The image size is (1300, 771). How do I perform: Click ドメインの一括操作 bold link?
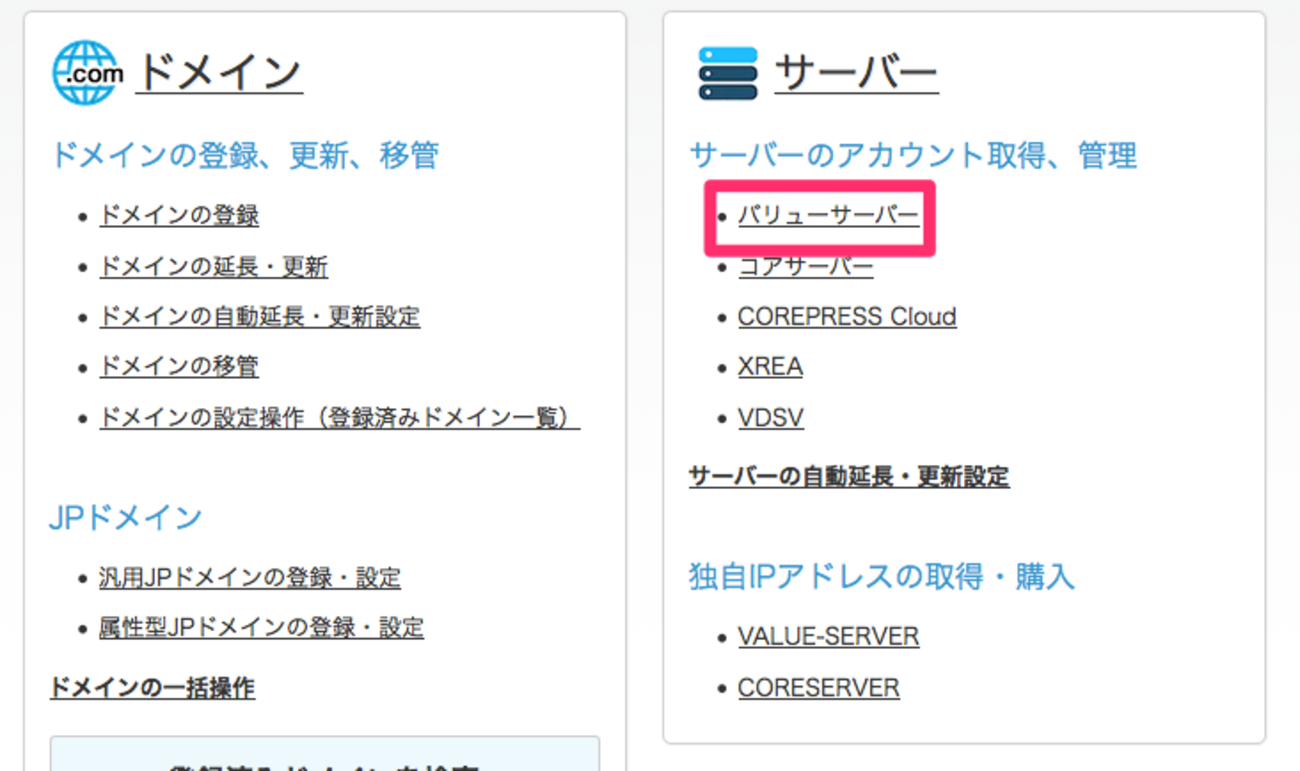click(152, 688)
